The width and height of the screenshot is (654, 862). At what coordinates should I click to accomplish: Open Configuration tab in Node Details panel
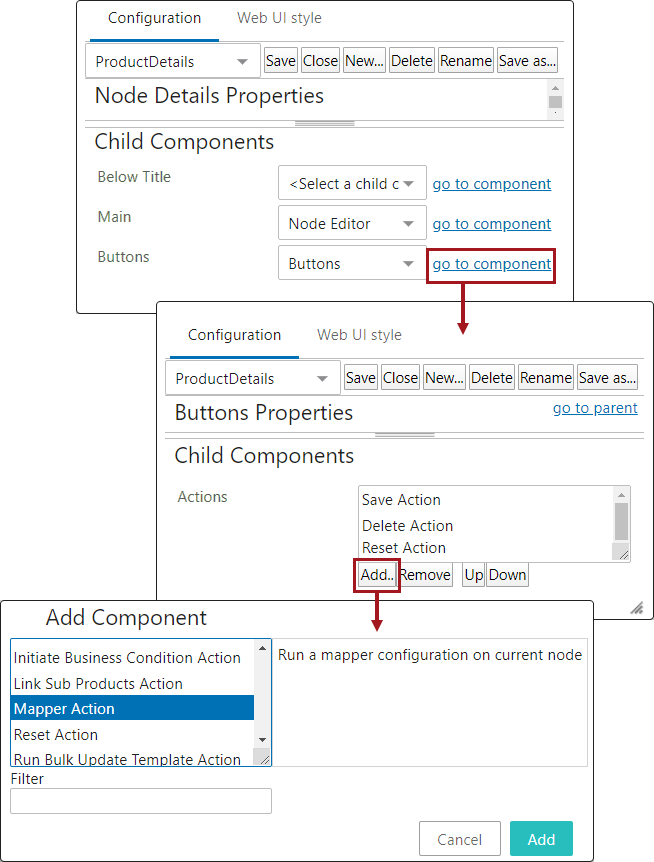point(154,18)
